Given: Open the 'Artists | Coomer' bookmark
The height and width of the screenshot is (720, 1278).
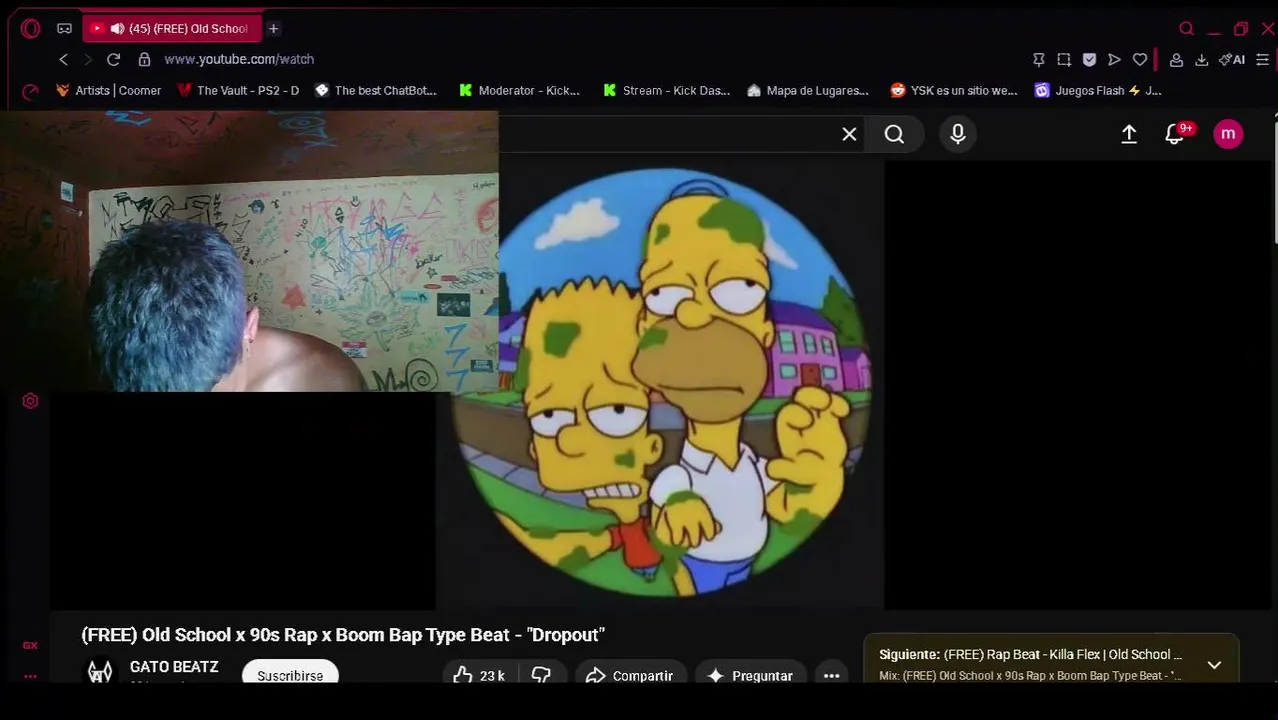Looking at the screenshot, I should 108,91.
